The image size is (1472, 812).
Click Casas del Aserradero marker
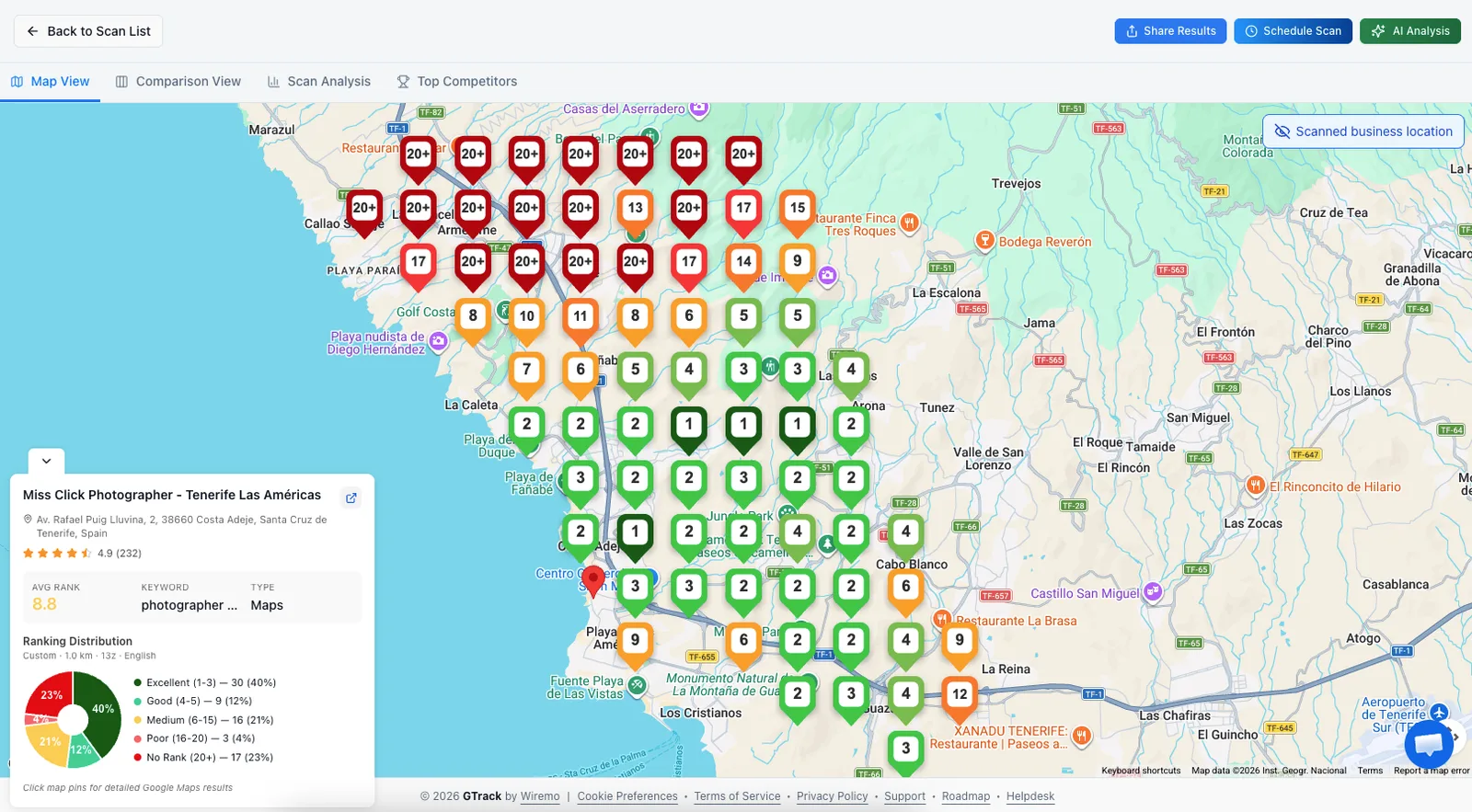(x=699, y=109)
